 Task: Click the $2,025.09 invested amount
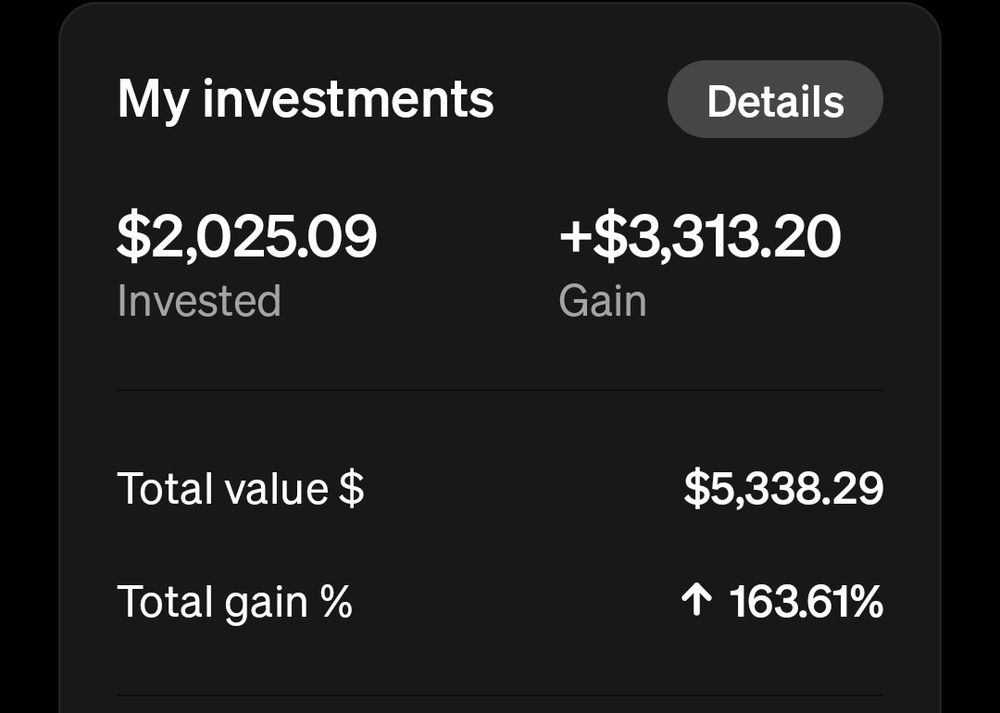click(x=247, y=238)
